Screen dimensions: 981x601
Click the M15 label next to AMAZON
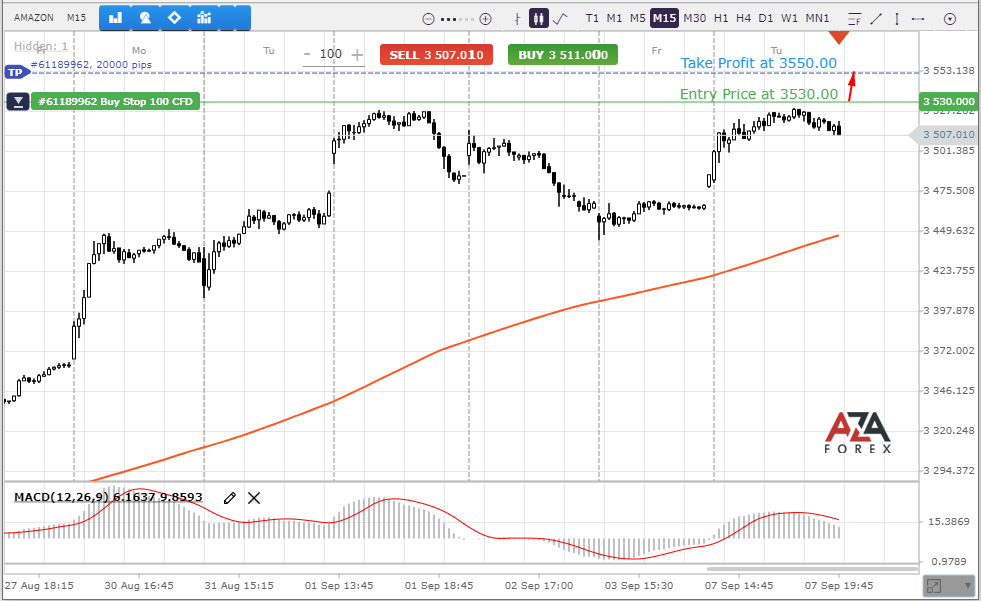[x=76, y=18]
